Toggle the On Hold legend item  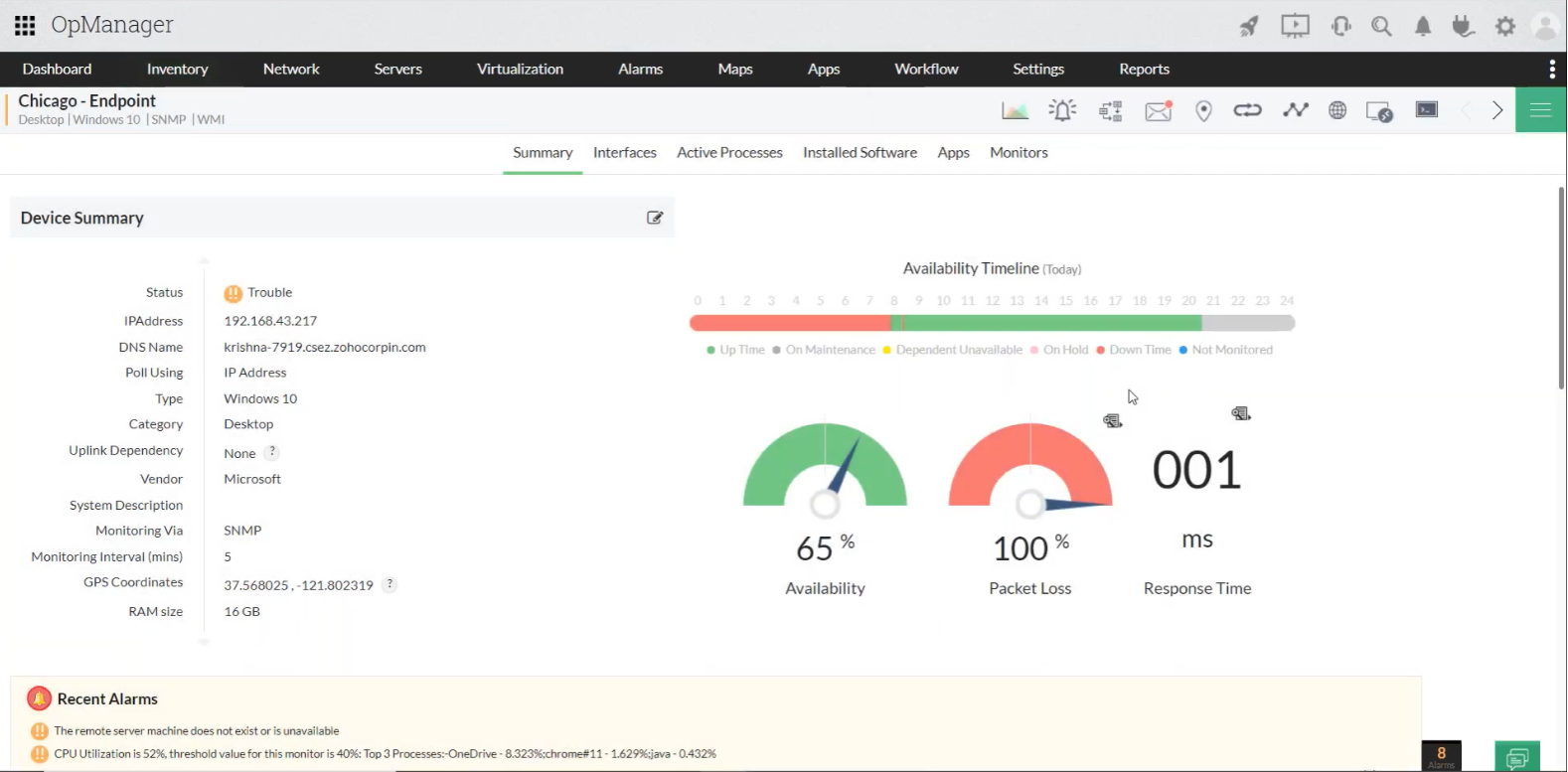(x=1059, y=350)
